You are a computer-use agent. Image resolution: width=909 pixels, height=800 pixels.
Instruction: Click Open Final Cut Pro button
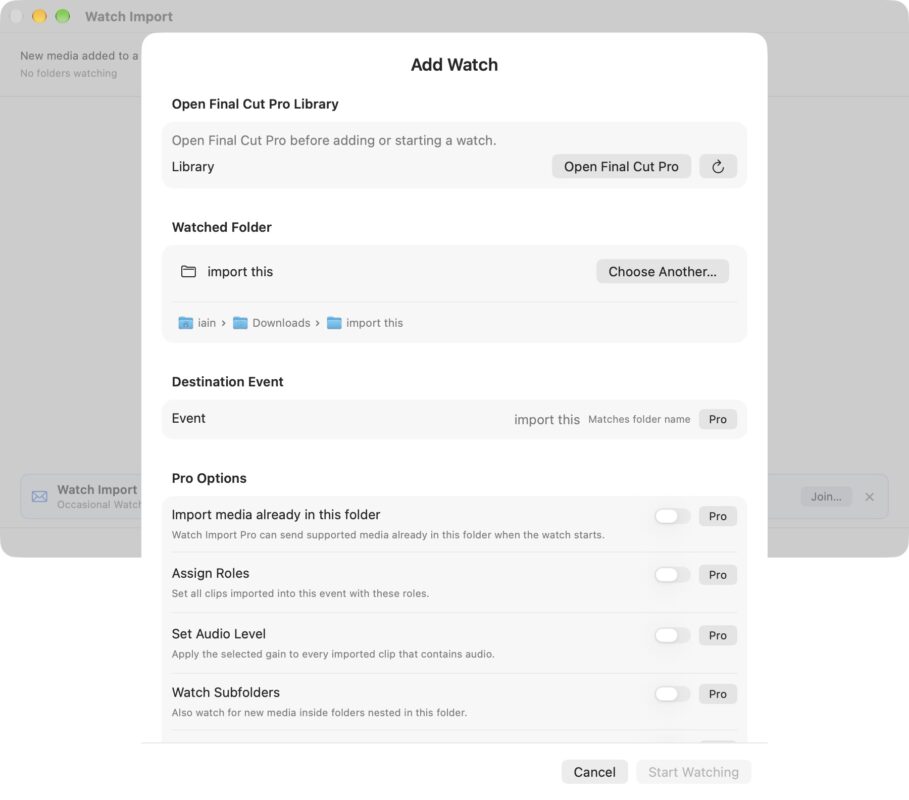(621, 166)
